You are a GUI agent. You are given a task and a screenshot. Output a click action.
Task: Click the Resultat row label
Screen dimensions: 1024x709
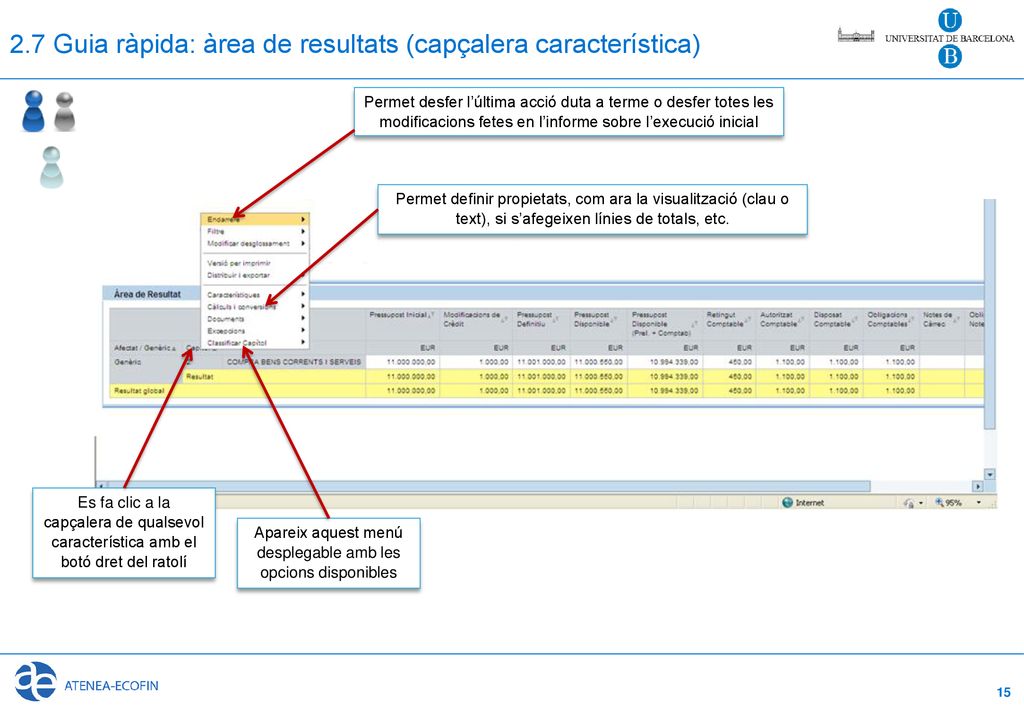click(x=200, y=377)
